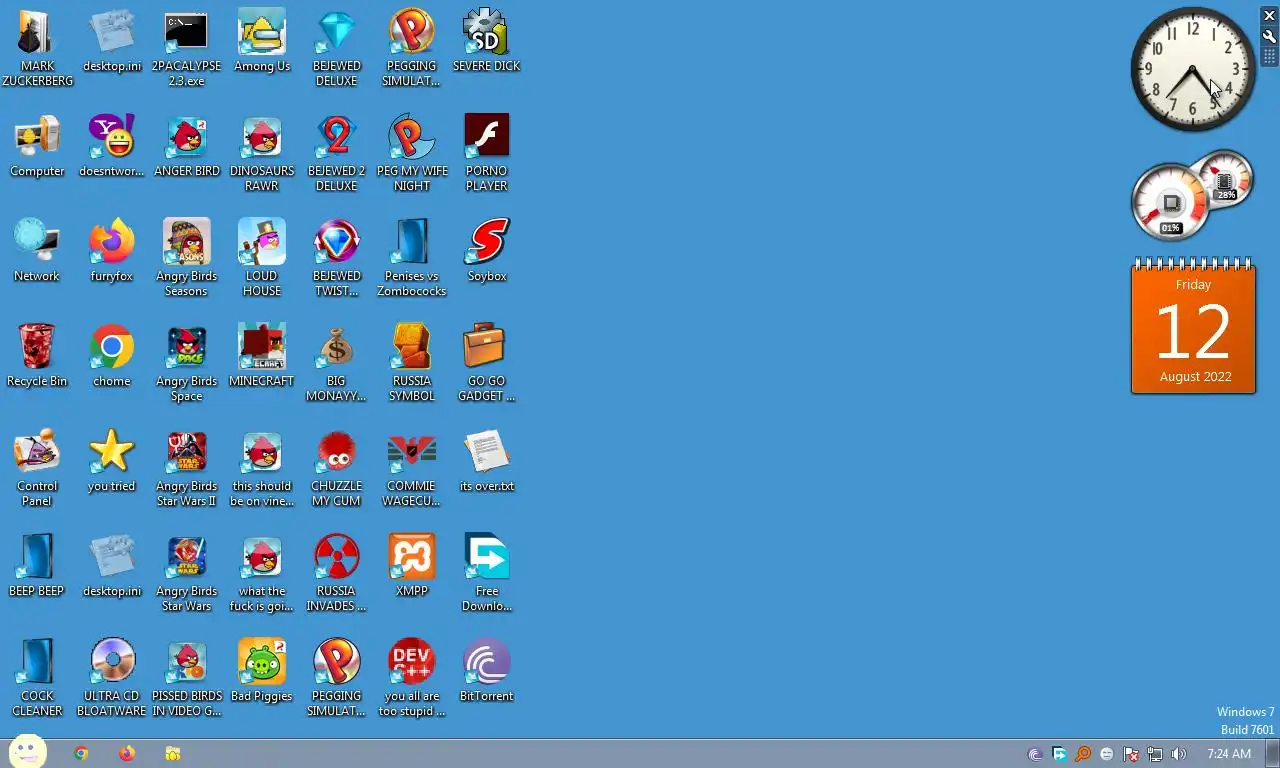Screen dimensions: 1280x768
Task: Select the LOUD HOUSE icon
Action: [262, 257]
